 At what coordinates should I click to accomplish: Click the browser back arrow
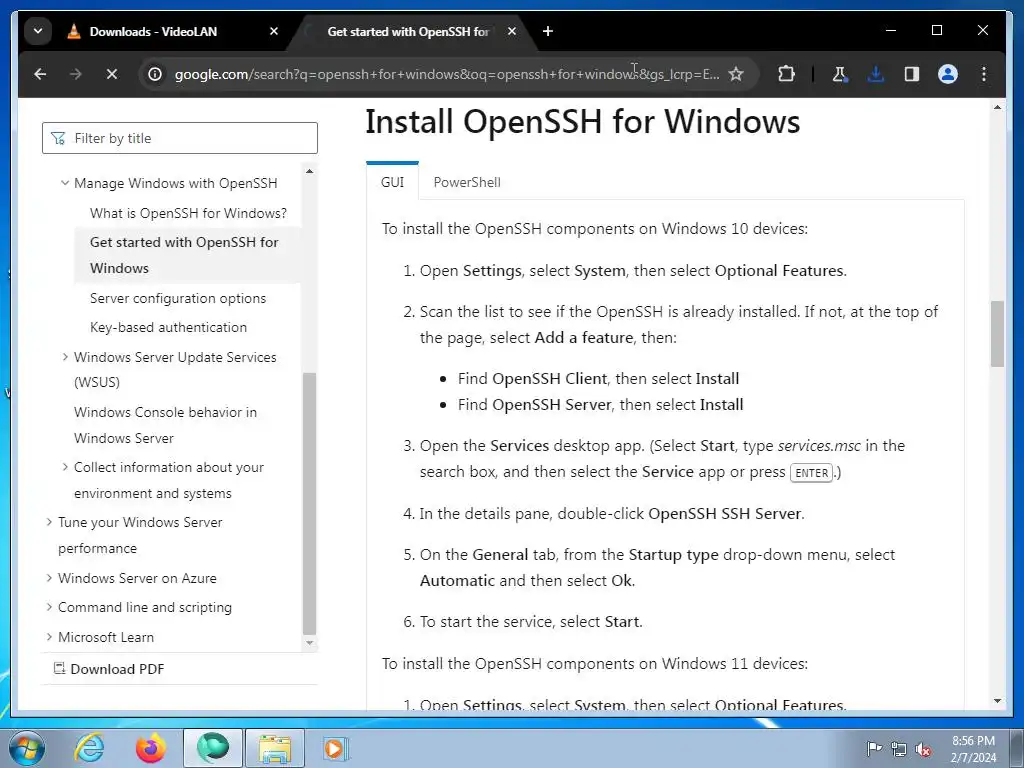click(40, 74)
